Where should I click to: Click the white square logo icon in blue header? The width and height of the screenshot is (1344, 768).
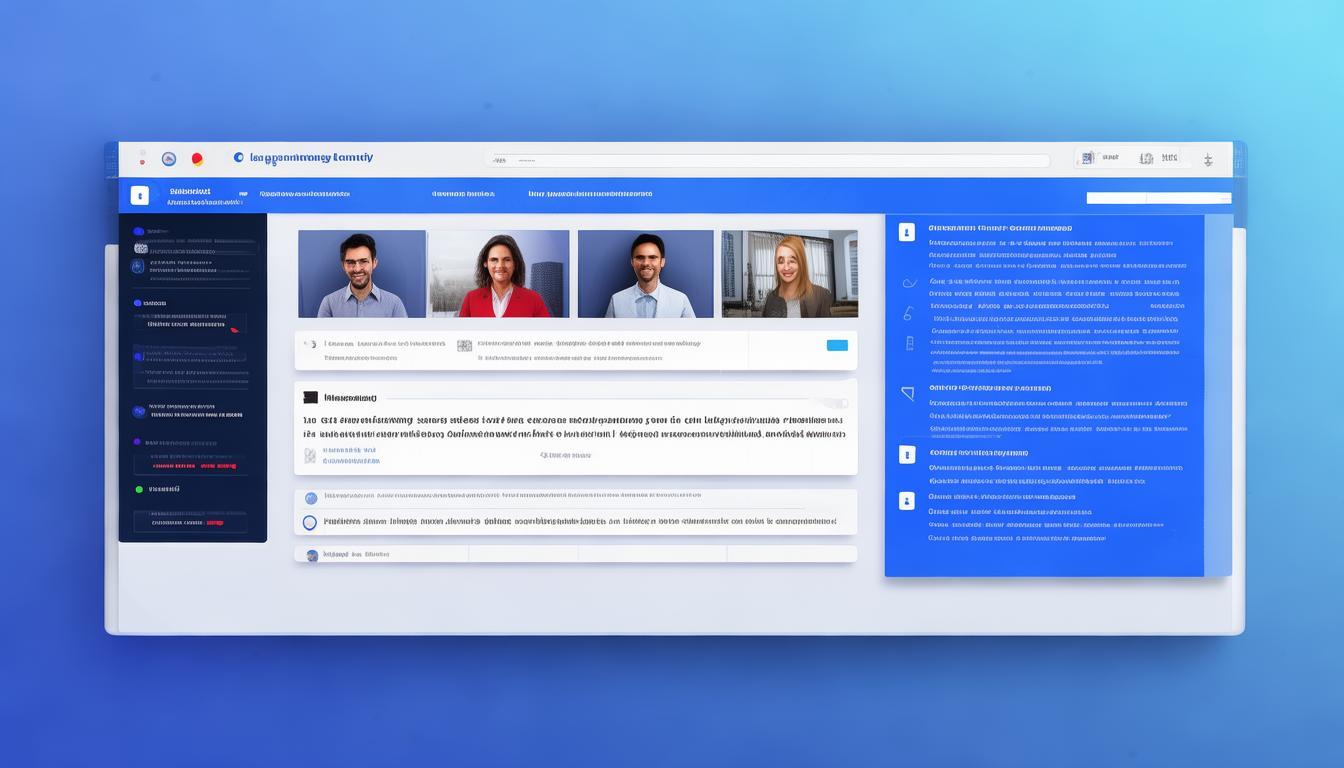click(140, 195)
